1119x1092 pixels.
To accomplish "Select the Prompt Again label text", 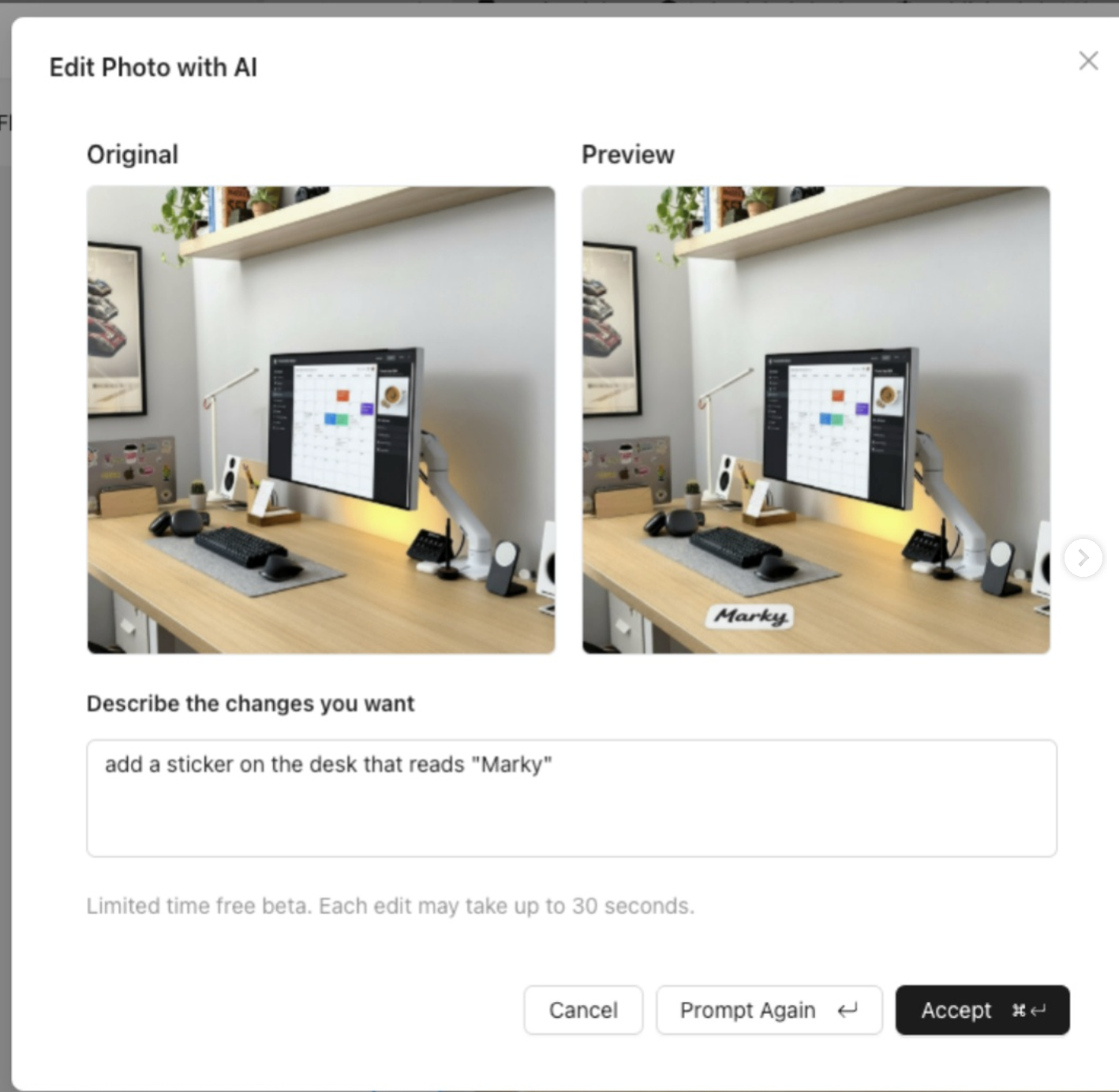I will pyautogui.click(x=747, y=1010).
